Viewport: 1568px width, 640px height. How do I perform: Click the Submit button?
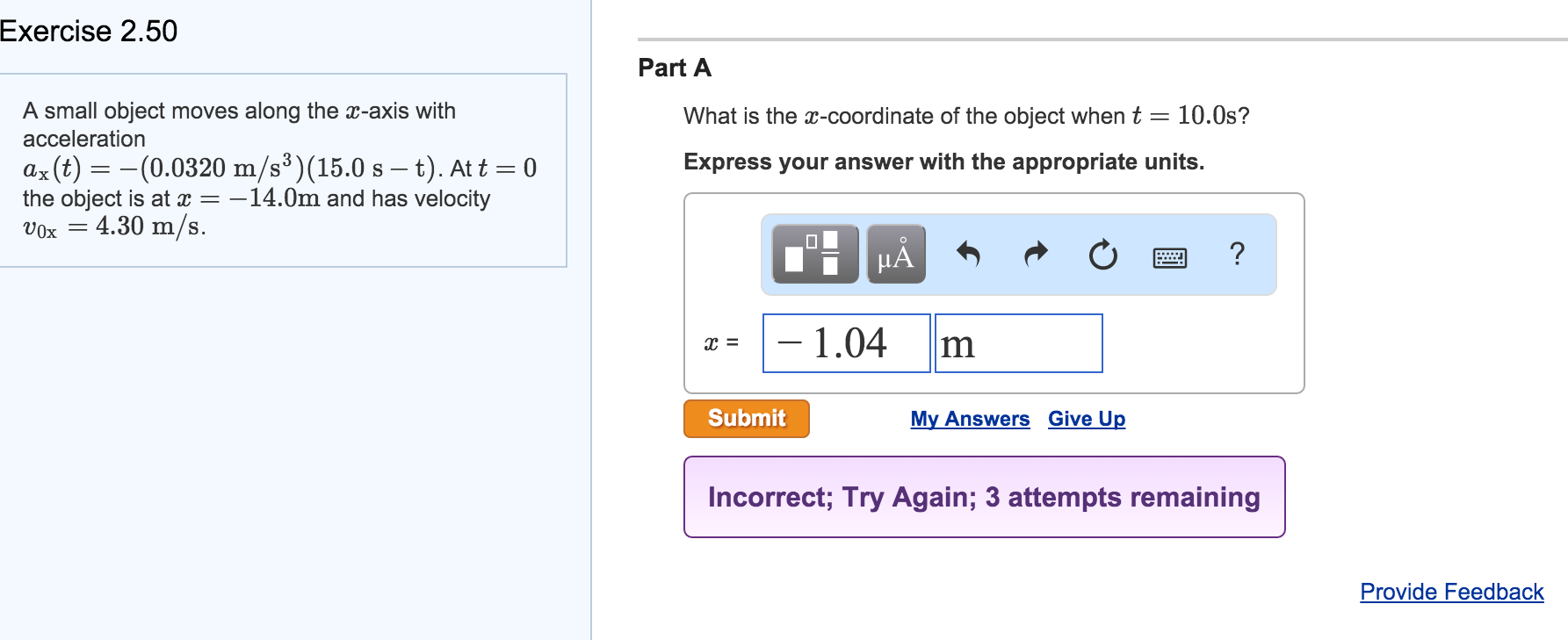tap(746, 419)
